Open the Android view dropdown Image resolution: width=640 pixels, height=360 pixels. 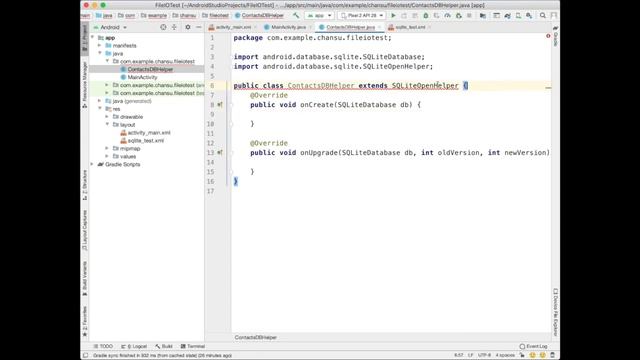tap(110, 27)
